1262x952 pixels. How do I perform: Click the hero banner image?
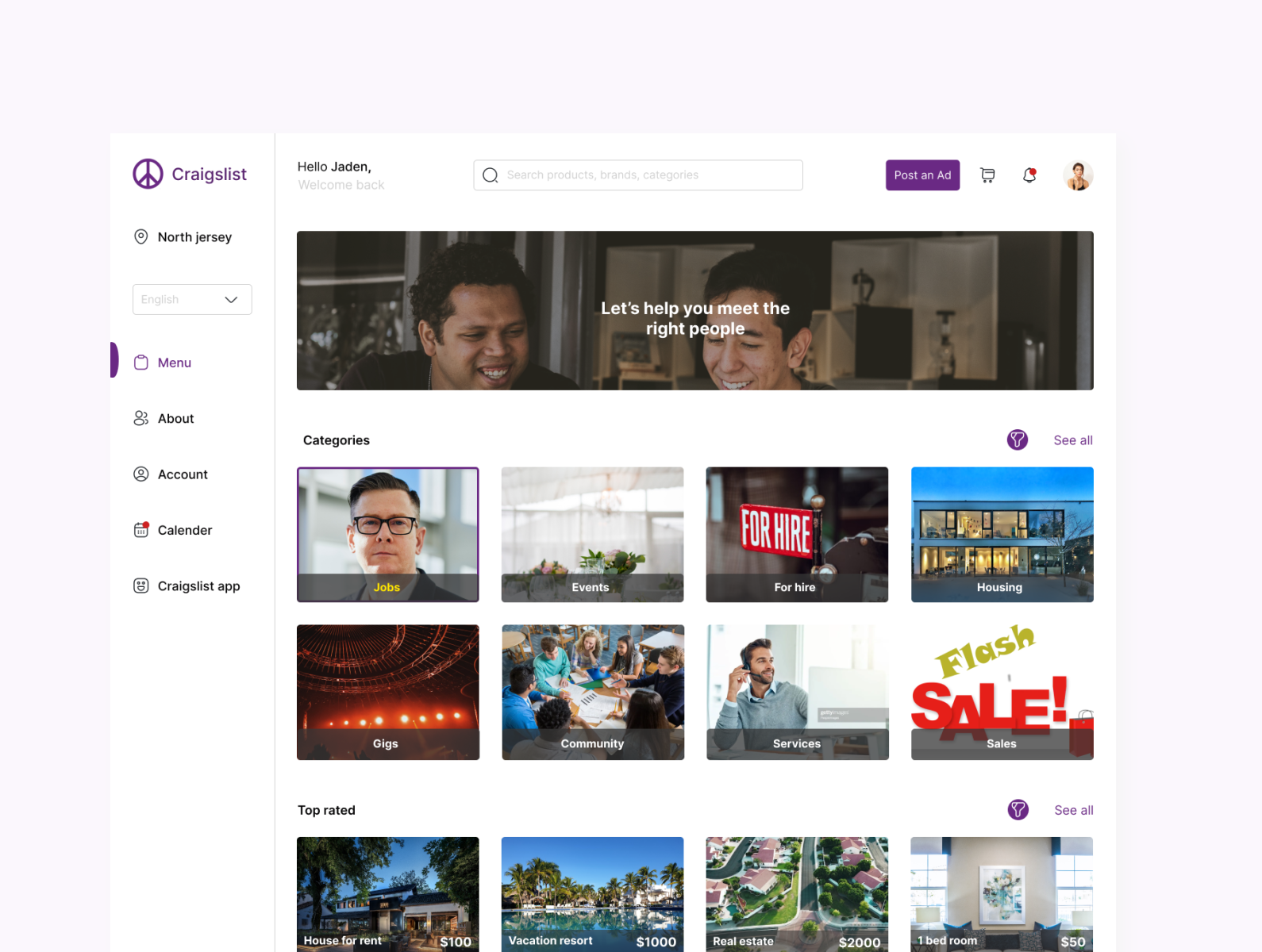(x=695, y=310)
